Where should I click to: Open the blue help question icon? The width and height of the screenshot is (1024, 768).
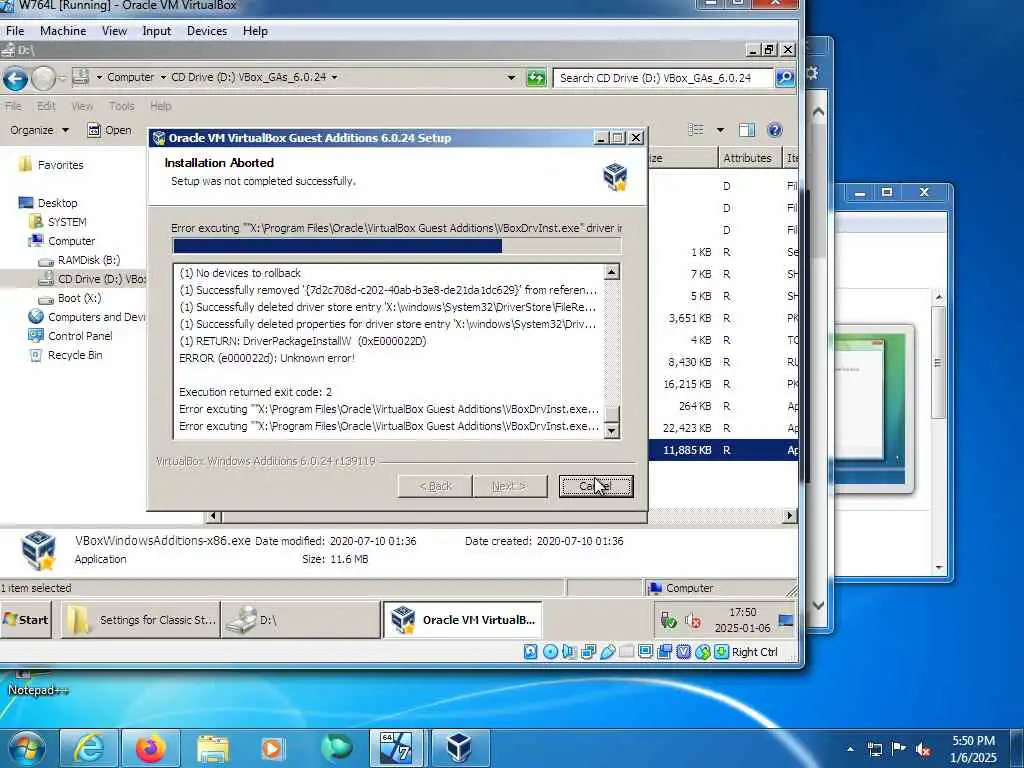(x=775, y=130)
